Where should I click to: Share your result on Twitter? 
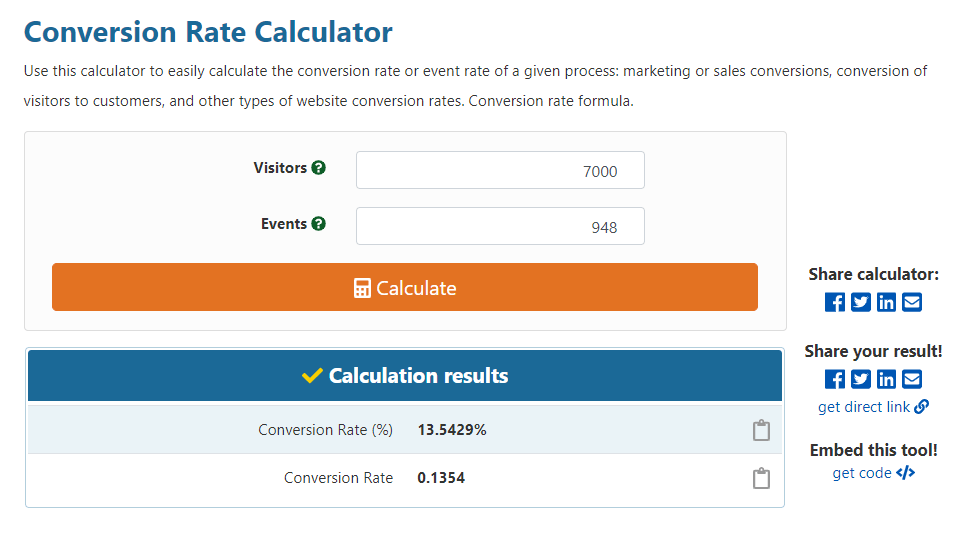861,379
